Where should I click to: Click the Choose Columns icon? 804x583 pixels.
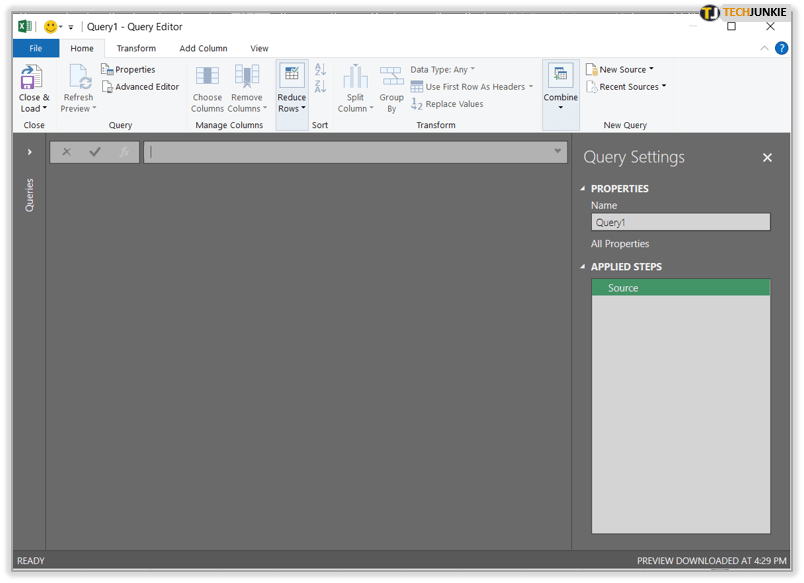[207, 77]
